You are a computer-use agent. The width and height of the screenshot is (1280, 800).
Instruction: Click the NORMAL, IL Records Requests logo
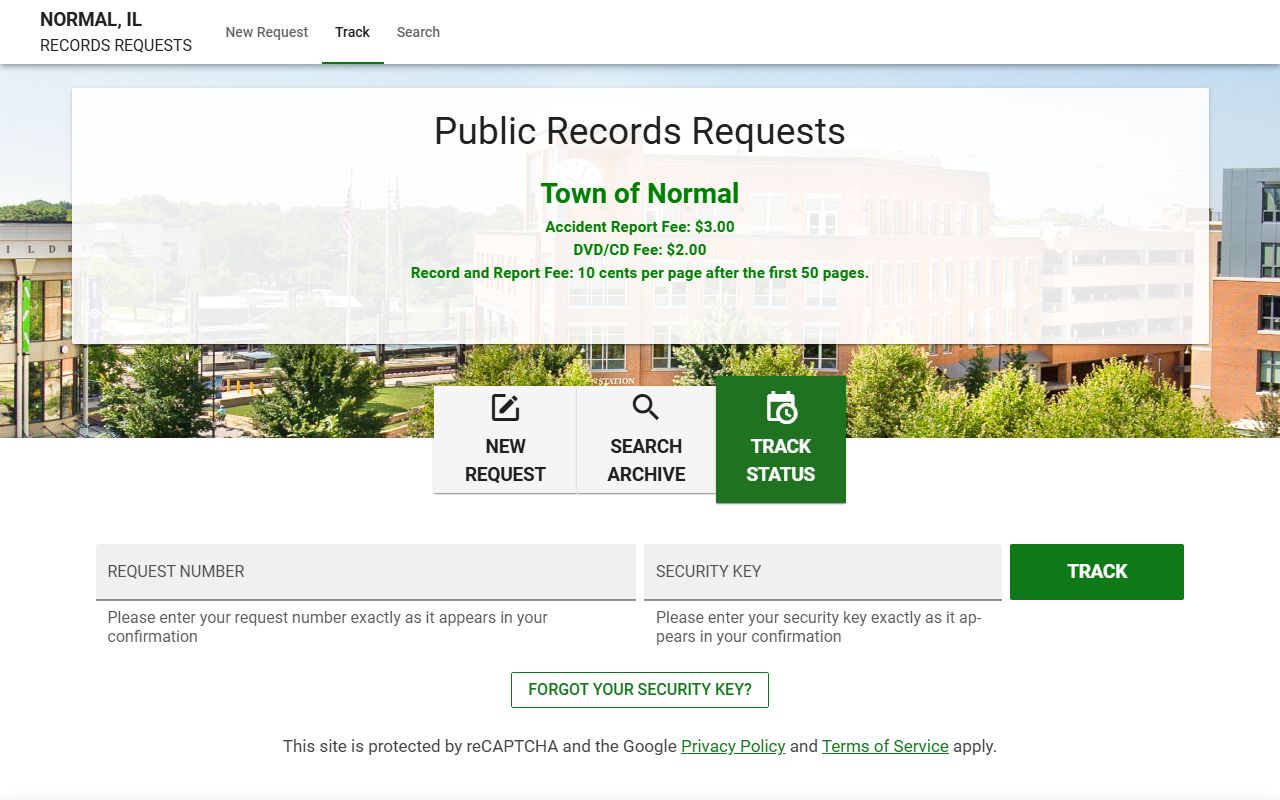point(116,32)
